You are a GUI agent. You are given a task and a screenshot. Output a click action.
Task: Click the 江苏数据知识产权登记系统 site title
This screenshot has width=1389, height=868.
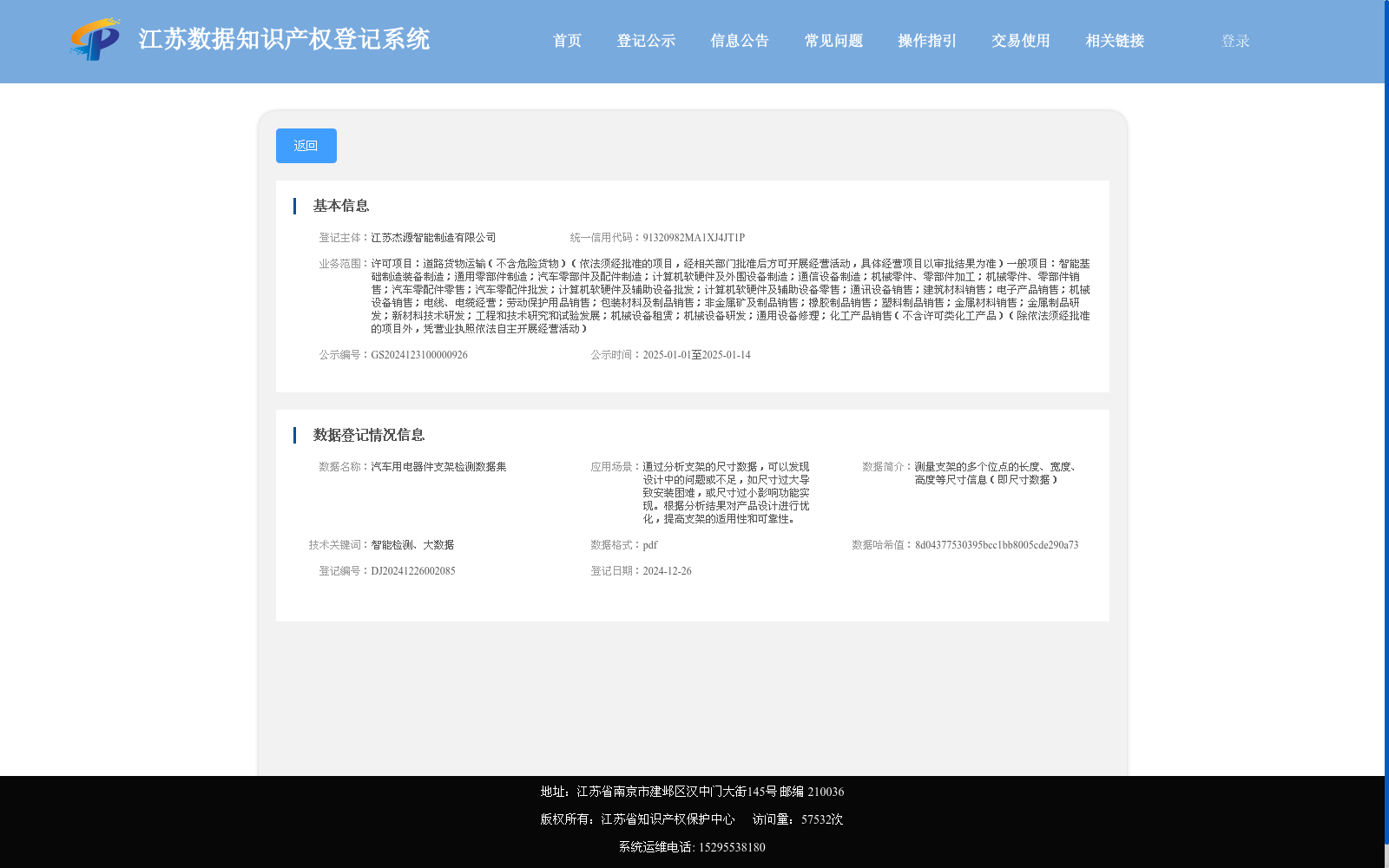(x=284, y=40)
